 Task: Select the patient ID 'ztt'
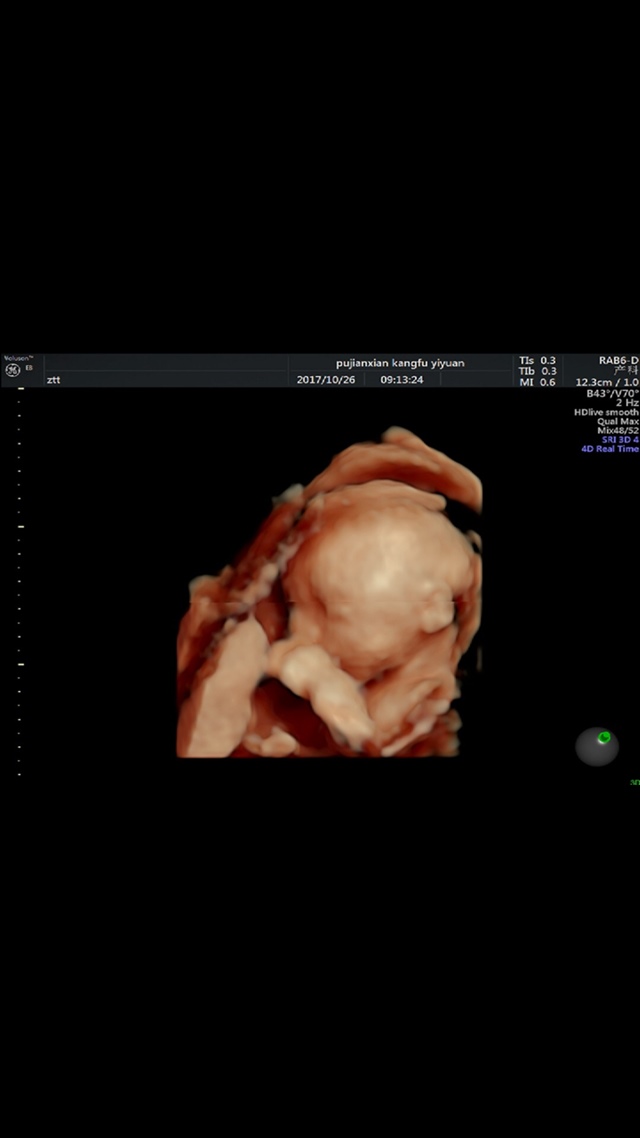coord(53,380)
